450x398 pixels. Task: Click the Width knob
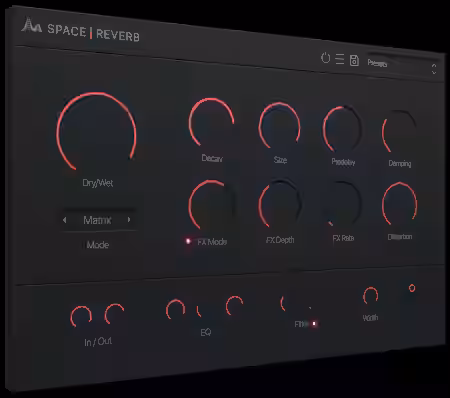point(370,296)
